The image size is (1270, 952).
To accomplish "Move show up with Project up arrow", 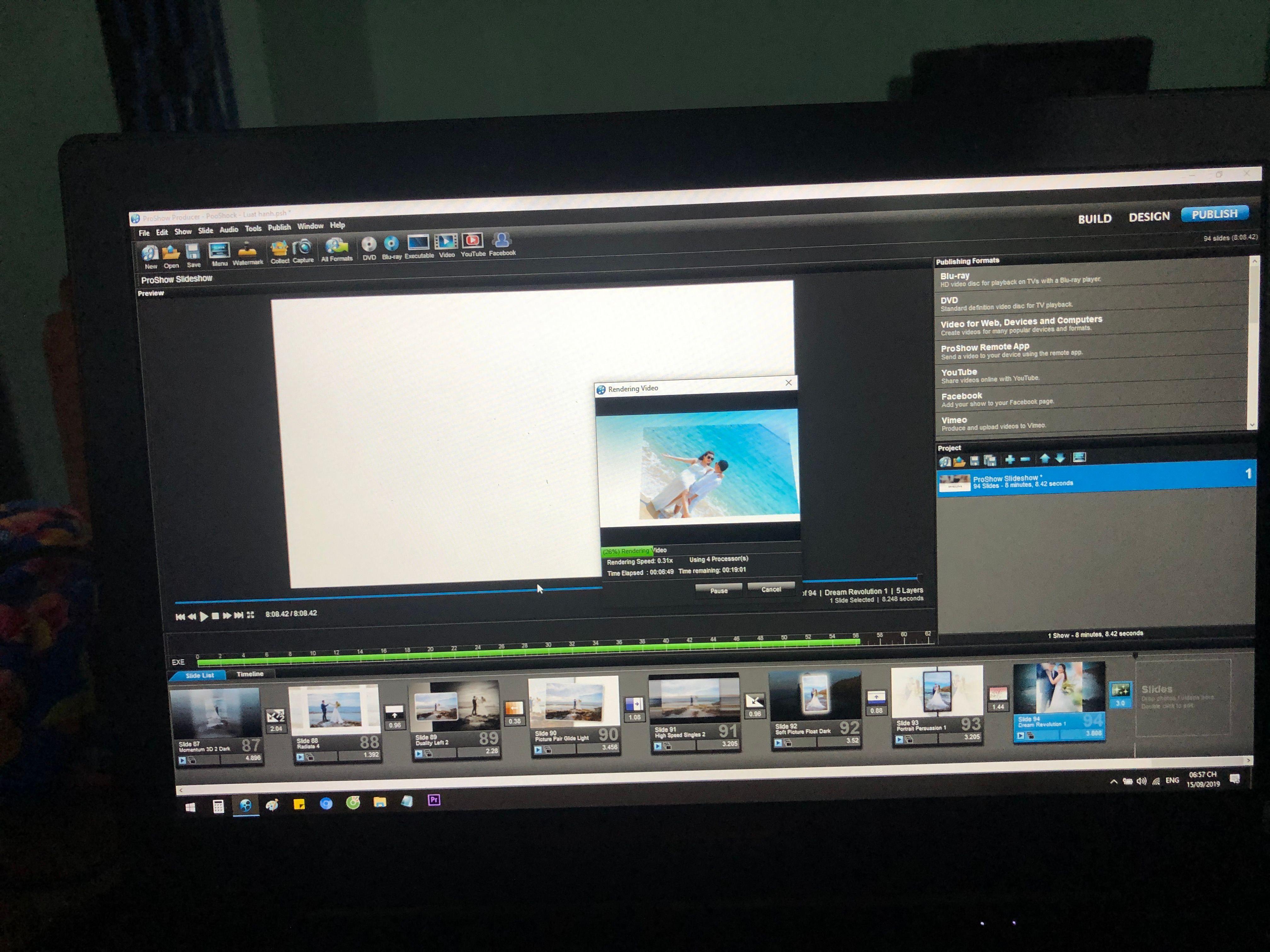I will coord(1045,458).
